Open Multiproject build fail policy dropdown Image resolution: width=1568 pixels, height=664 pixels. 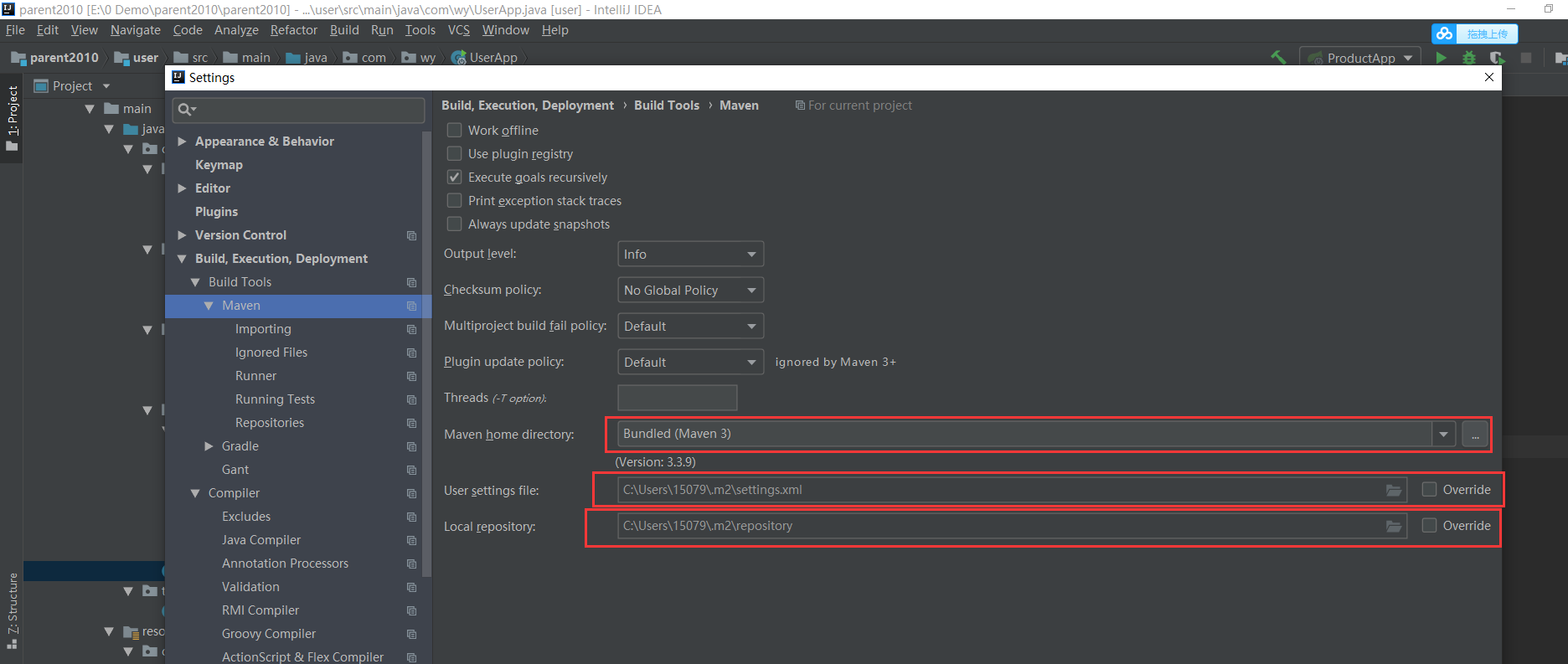click(x=690, y=326)
